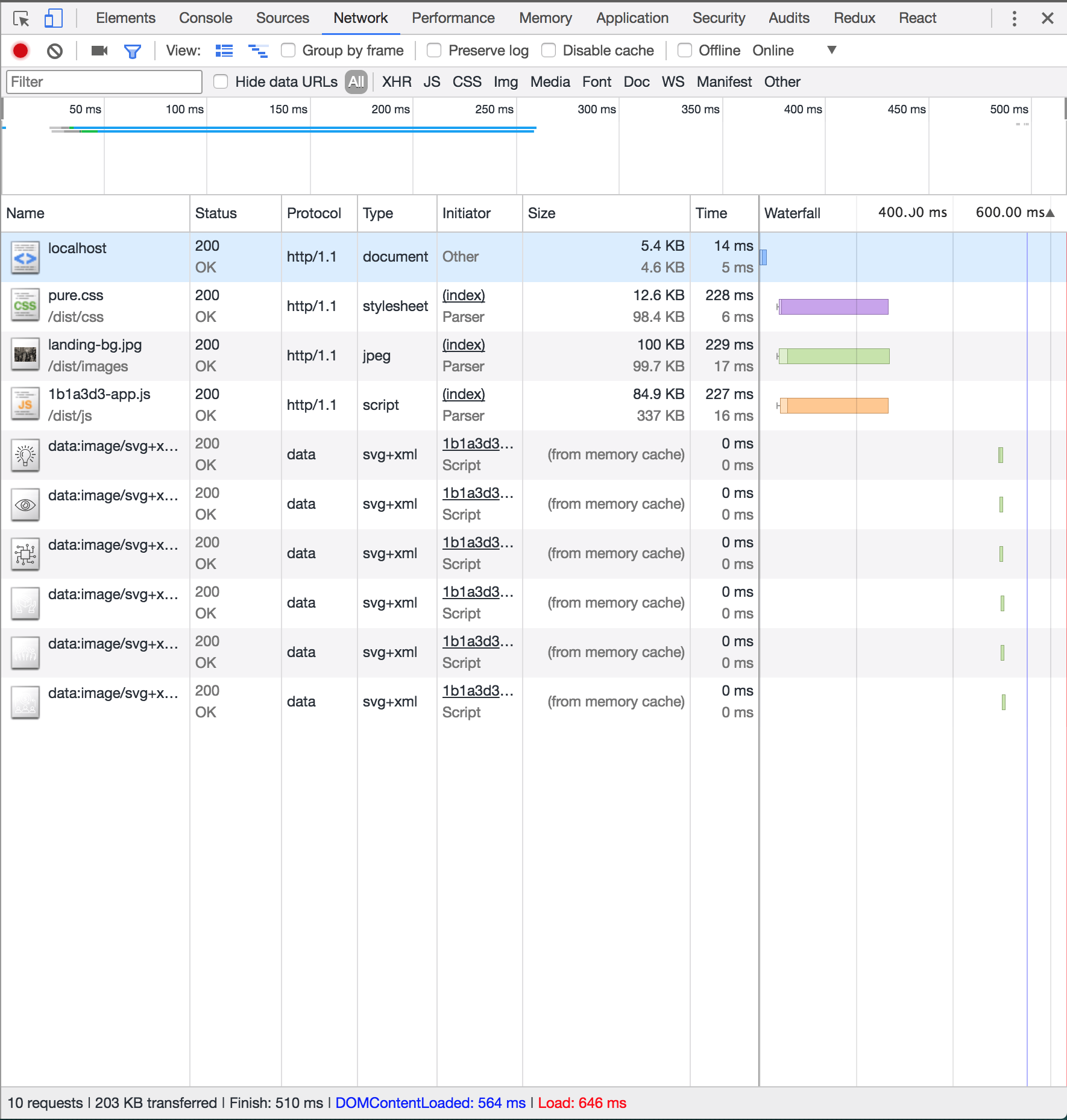Screen dimensions: 1067x1120
Task: Toggle the overview waterfall view icon
Action: pos(259,51)
